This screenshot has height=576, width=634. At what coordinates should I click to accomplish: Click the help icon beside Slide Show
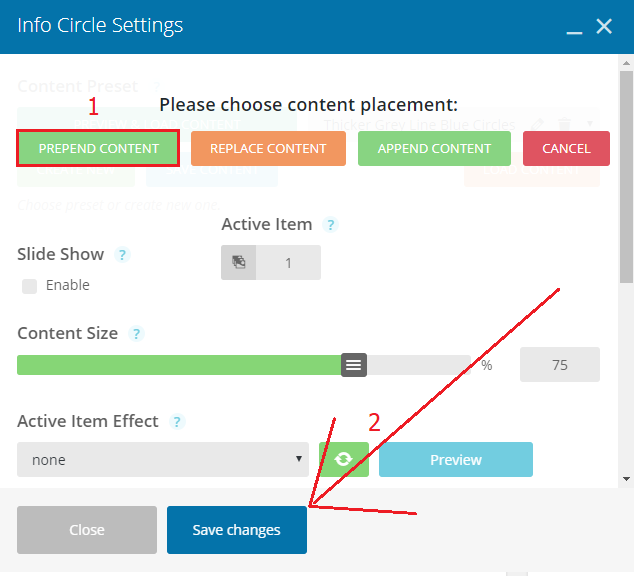click(122, 255)
